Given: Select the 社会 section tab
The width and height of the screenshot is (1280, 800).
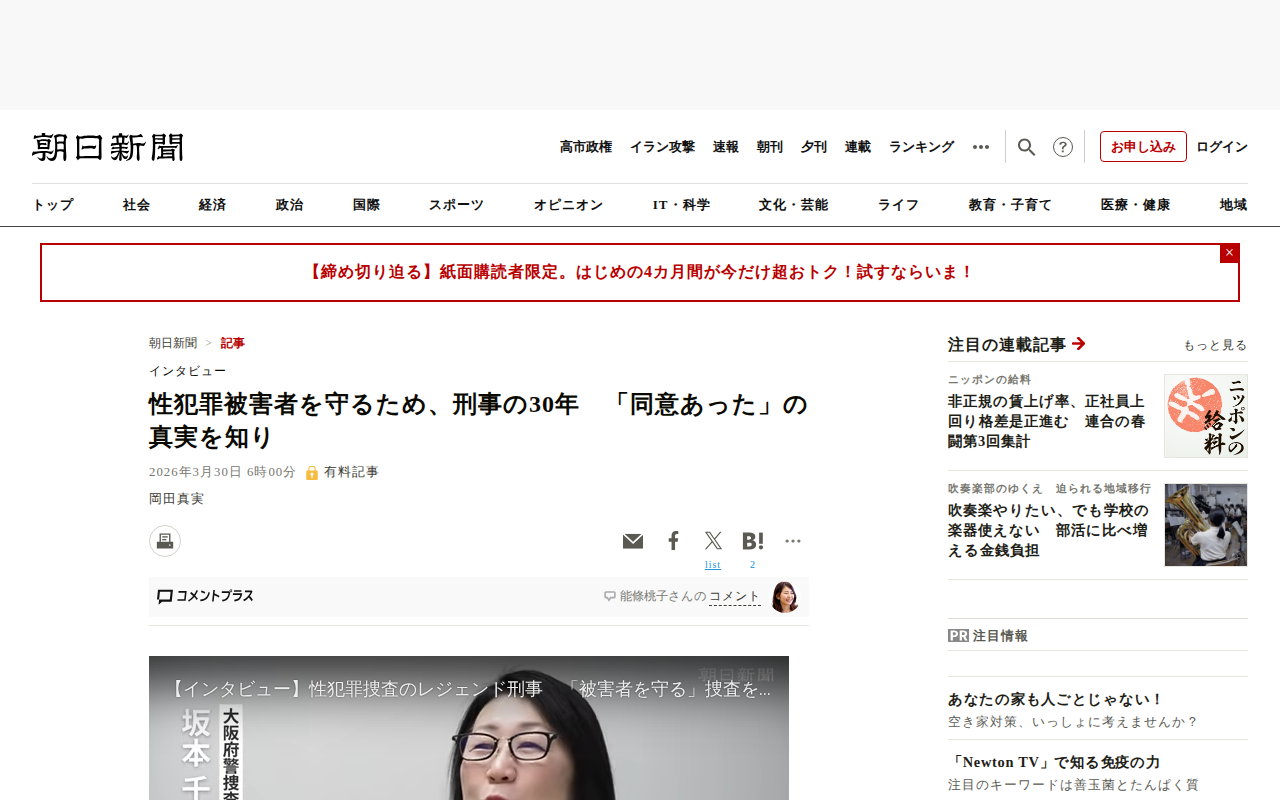Looking at the screenshot, I should point(137,205).
